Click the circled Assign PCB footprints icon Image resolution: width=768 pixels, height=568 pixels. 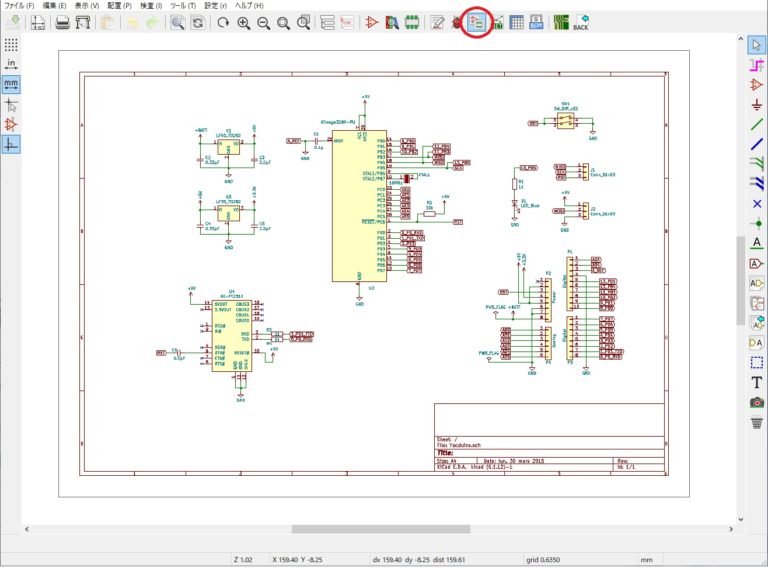pyautogui.click(x=477, y=23)
